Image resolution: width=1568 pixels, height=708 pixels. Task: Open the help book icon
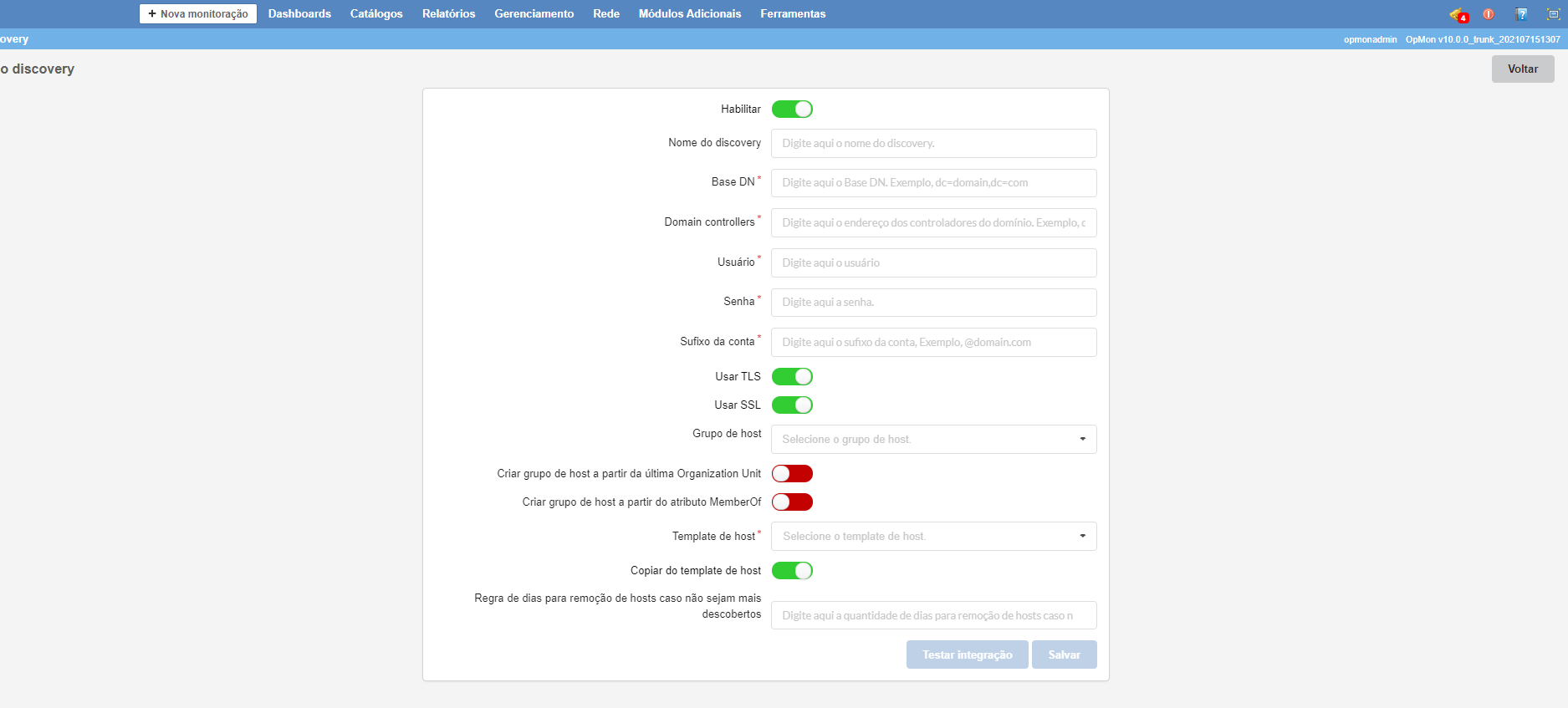[x=1521, y=14]
